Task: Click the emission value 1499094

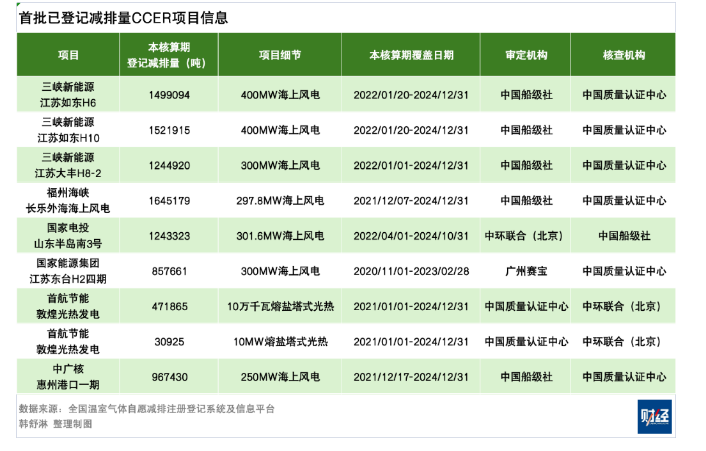Action: (169, 95)
